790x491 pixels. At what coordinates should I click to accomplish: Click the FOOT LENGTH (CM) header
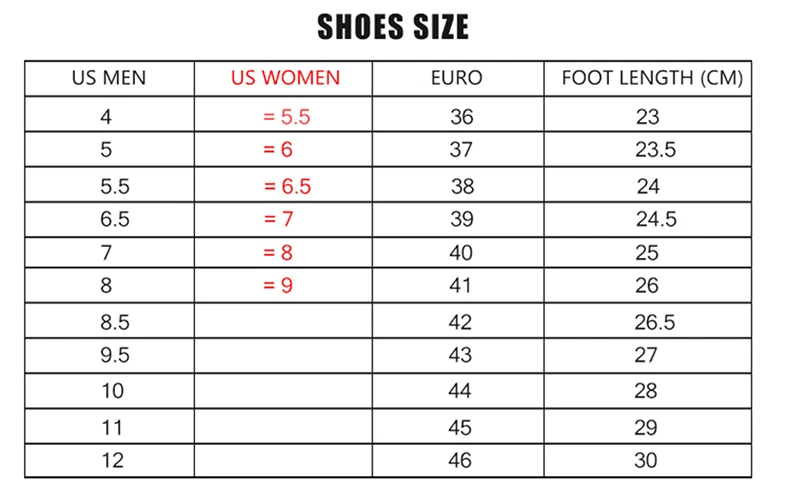point(648,78)
